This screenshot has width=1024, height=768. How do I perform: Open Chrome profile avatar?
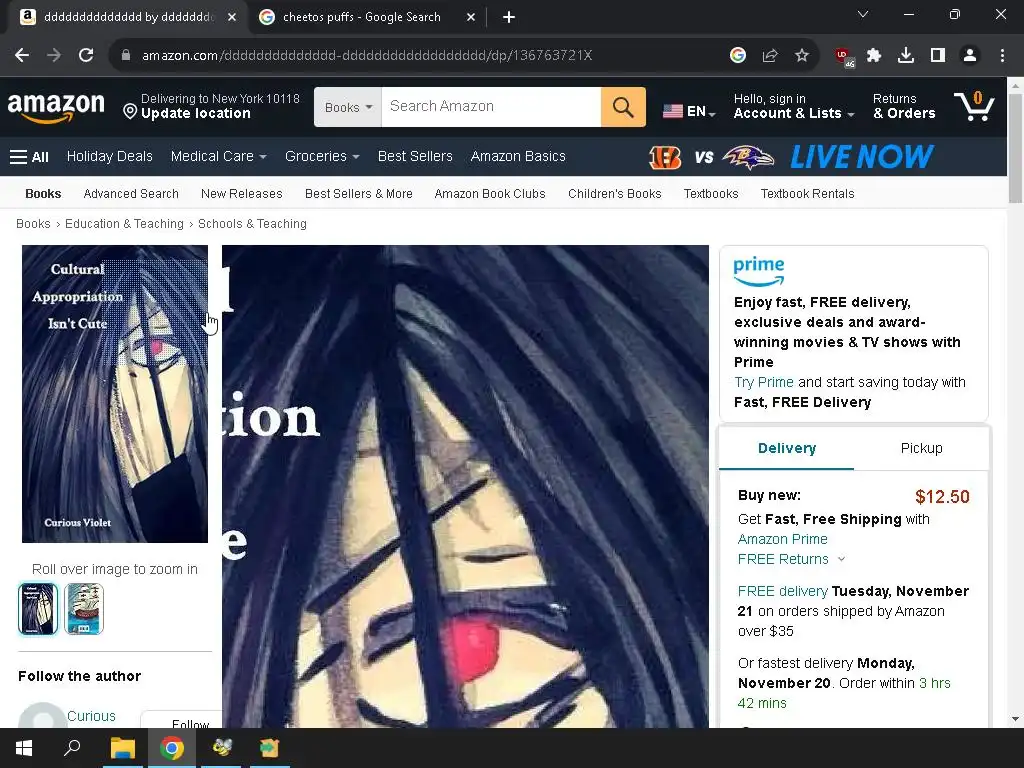[970, 56]
